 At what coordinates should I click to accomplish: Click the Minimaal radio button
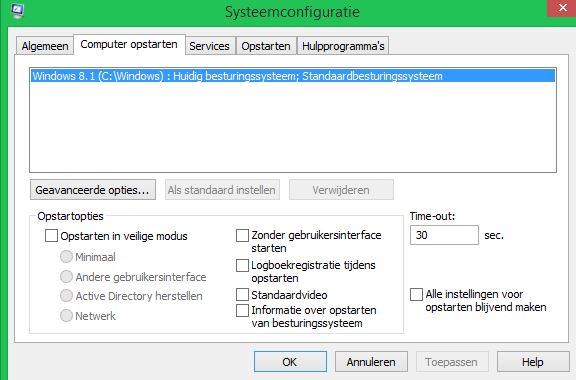click(66, 257)
